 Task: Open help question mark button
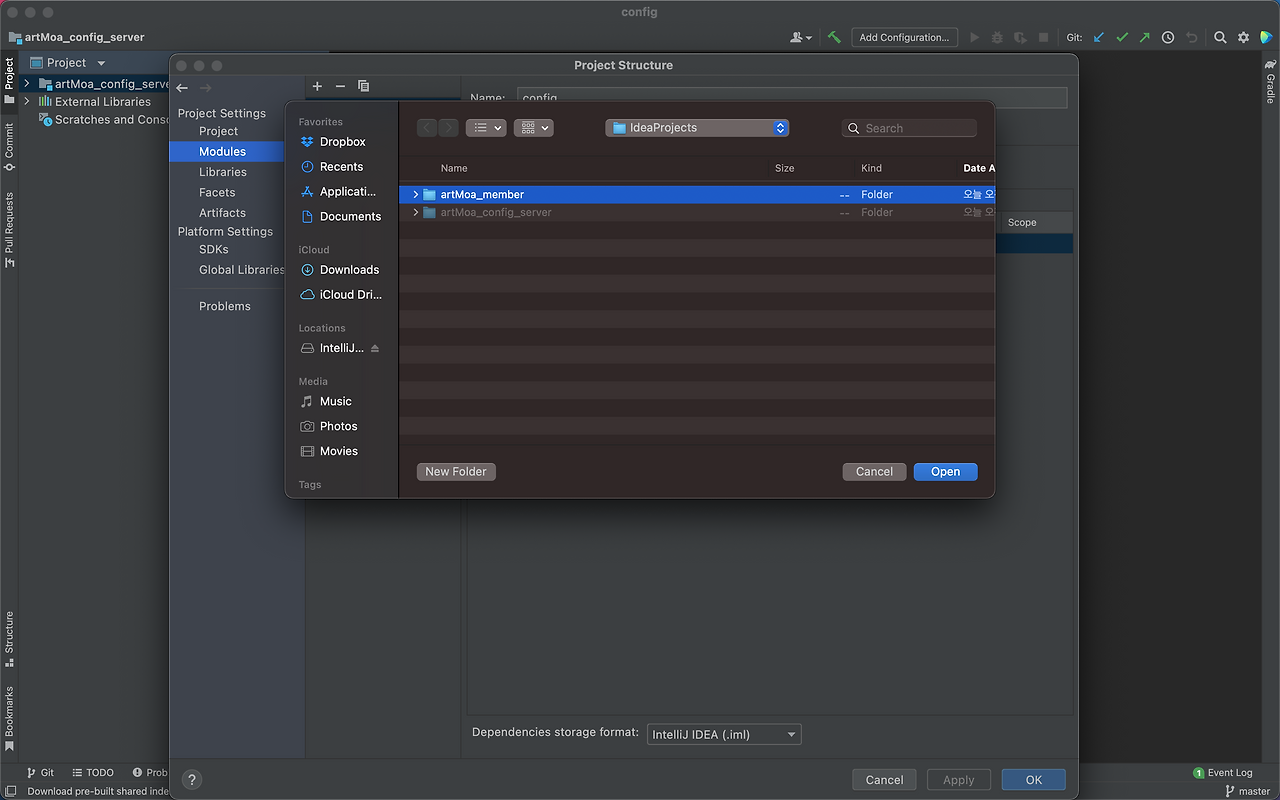193,780
